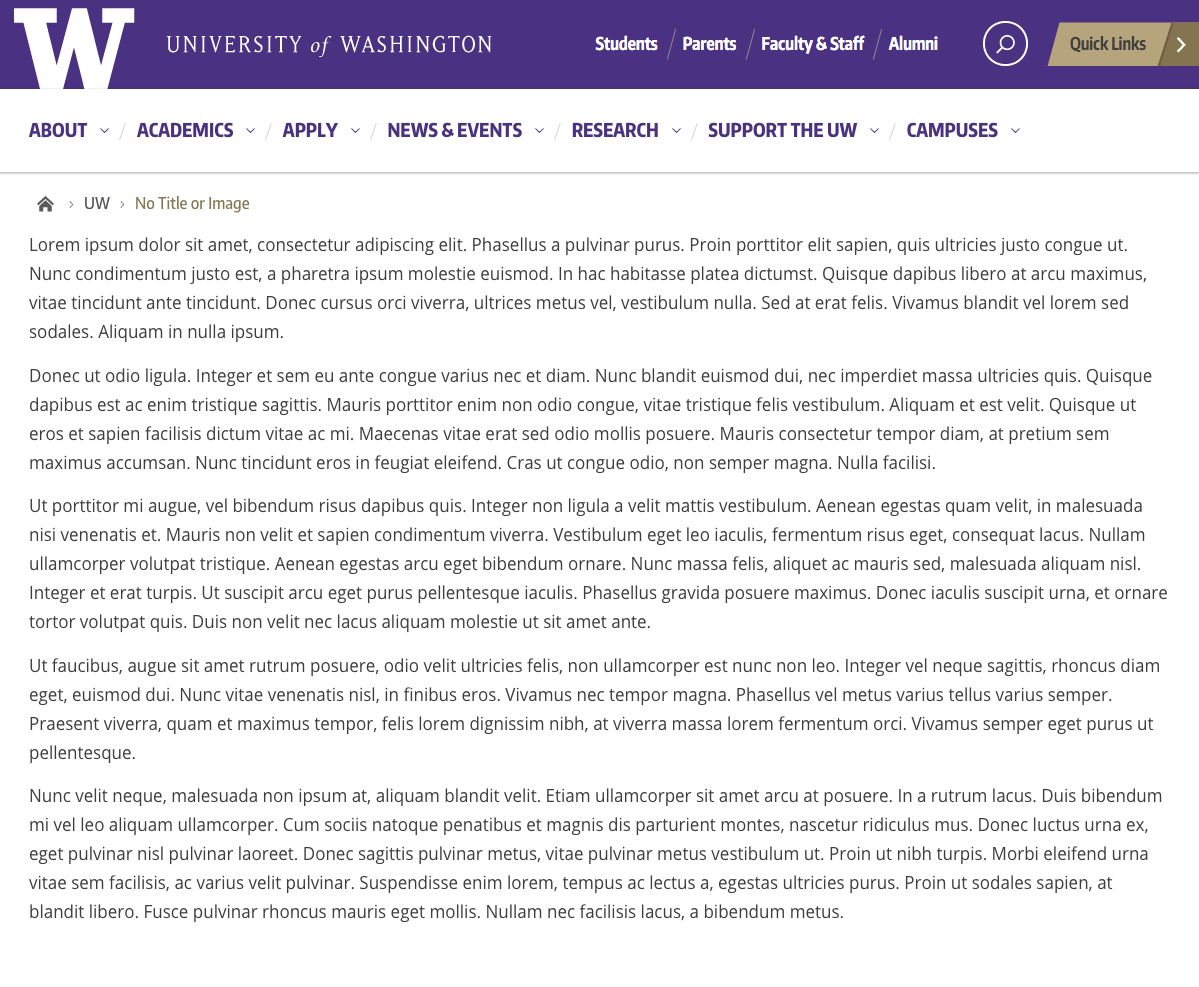Screen dimensions: 1199x987
Task: Click the UW block W logo
Action: click(74, 47)
